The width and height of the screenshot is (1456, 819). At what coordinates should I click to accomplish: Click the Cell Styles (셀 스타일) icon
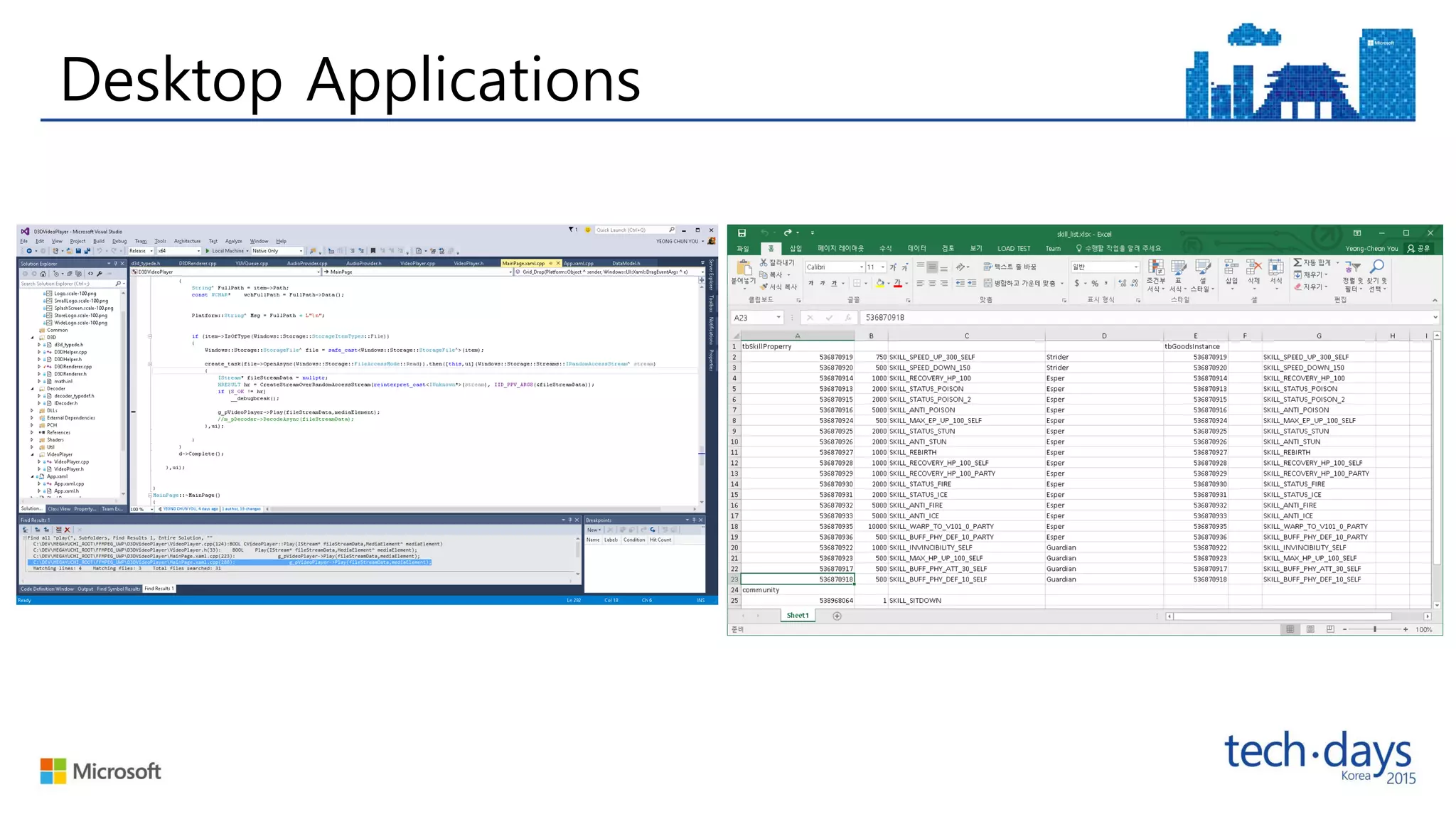click(1203, 268)
